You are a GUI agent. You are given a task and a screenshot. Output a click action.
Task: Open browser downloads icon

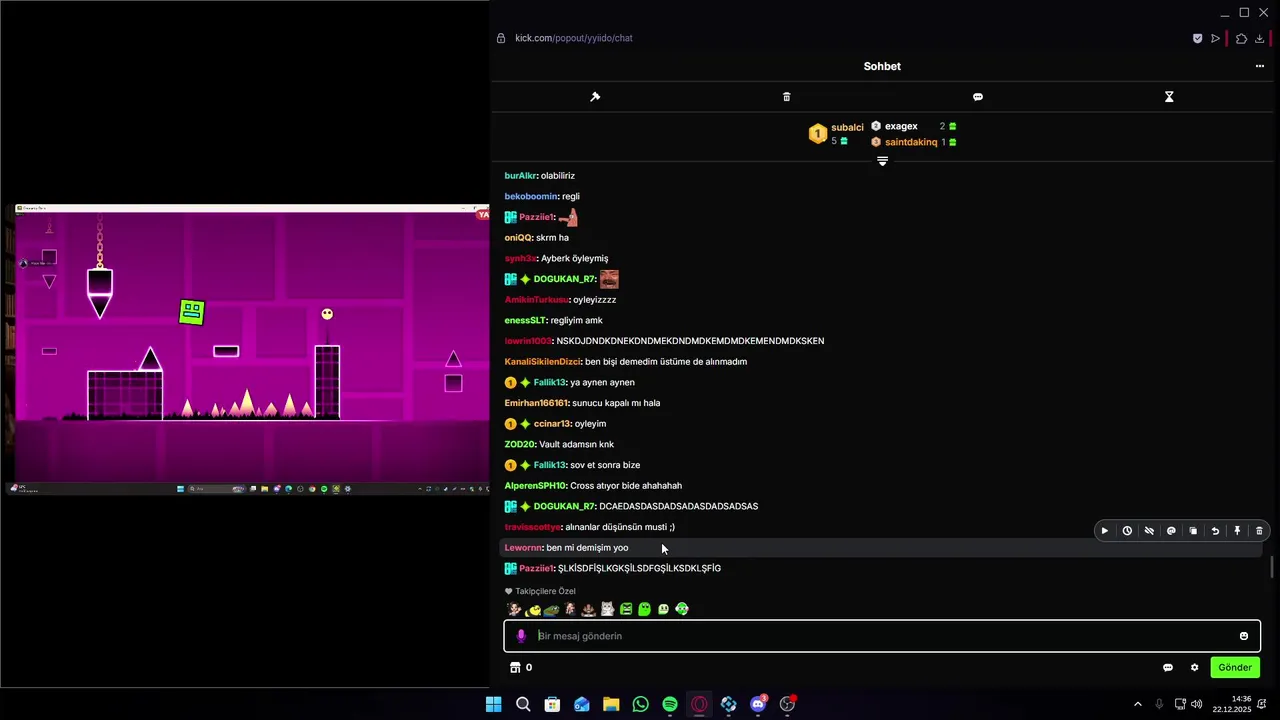point(1260,38)
